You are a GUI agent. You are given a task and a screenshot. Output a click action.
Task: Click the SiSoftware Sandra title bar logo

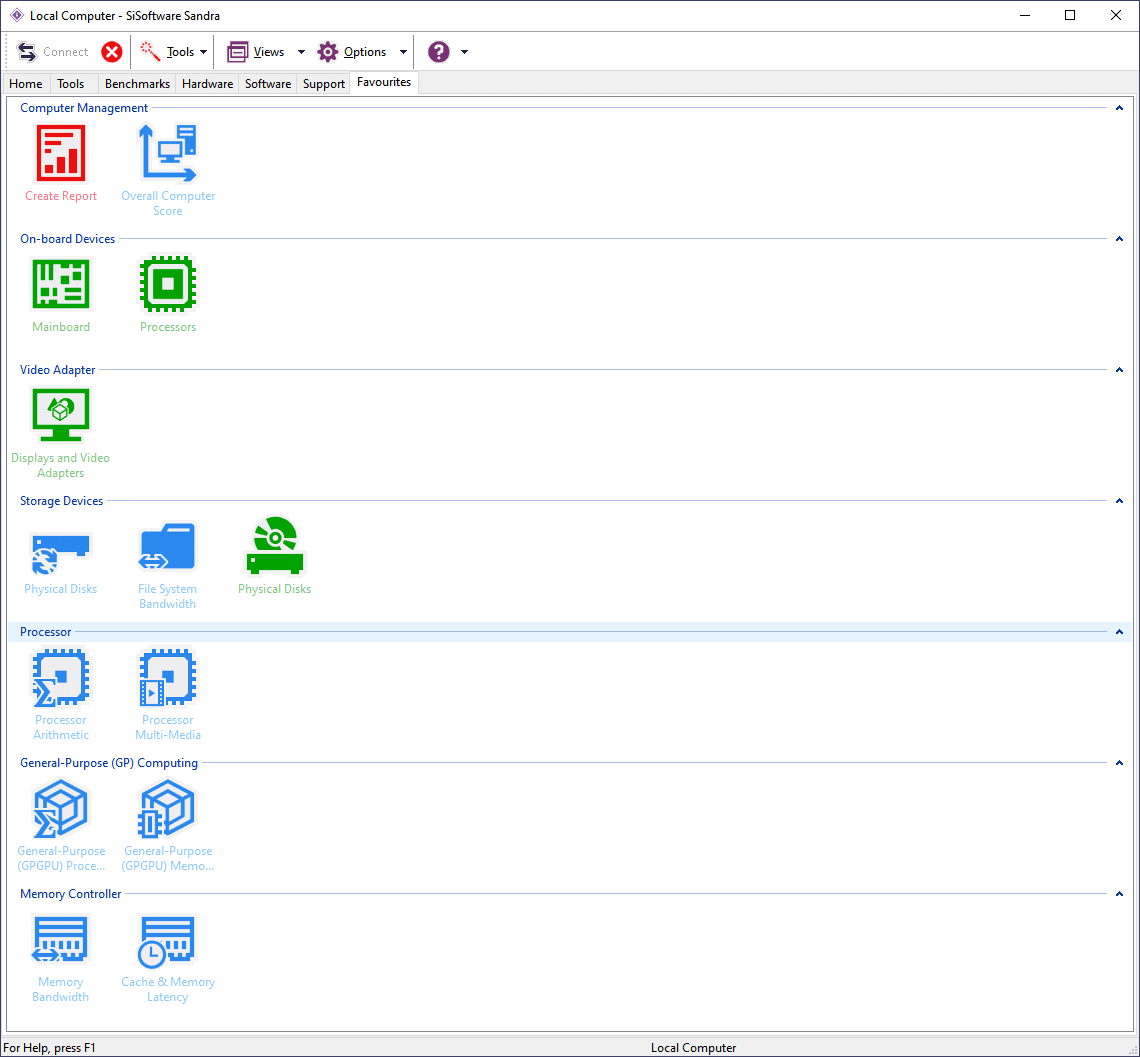(x=17, y=15)
